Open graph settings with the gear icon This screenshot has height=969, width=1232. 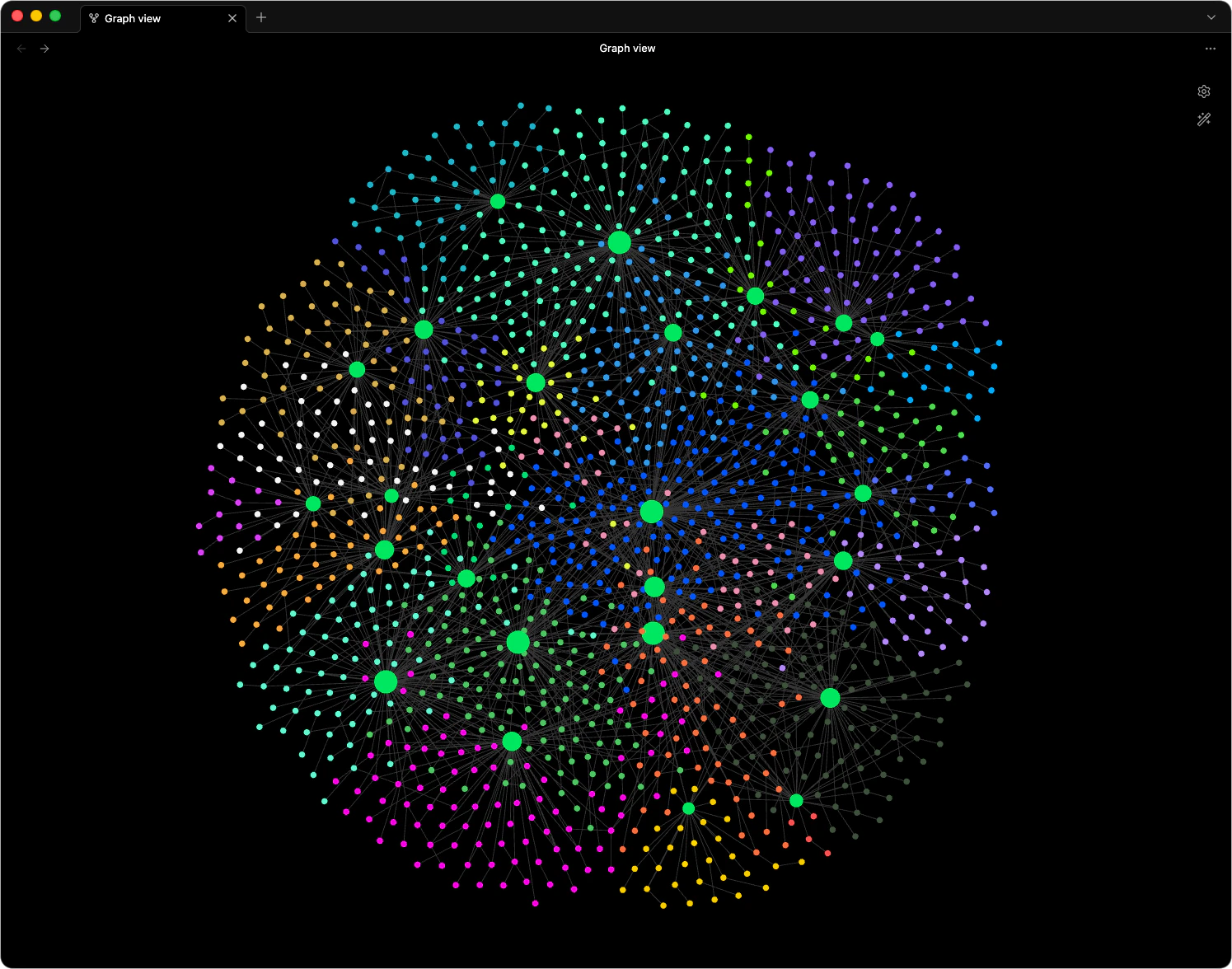coord(1204,91)
